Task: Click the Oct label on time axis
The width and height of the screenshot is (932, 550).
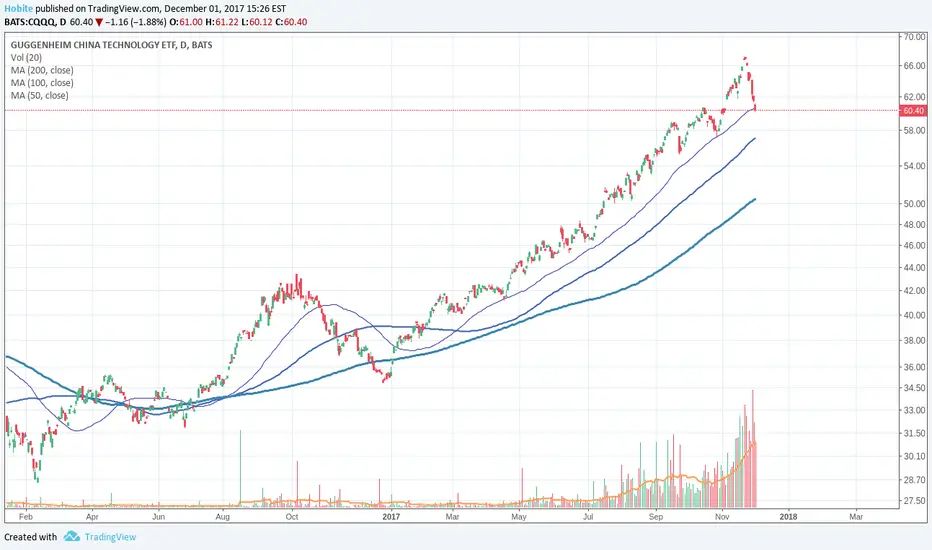Action: pyautogui.click(x=292, y=517)
